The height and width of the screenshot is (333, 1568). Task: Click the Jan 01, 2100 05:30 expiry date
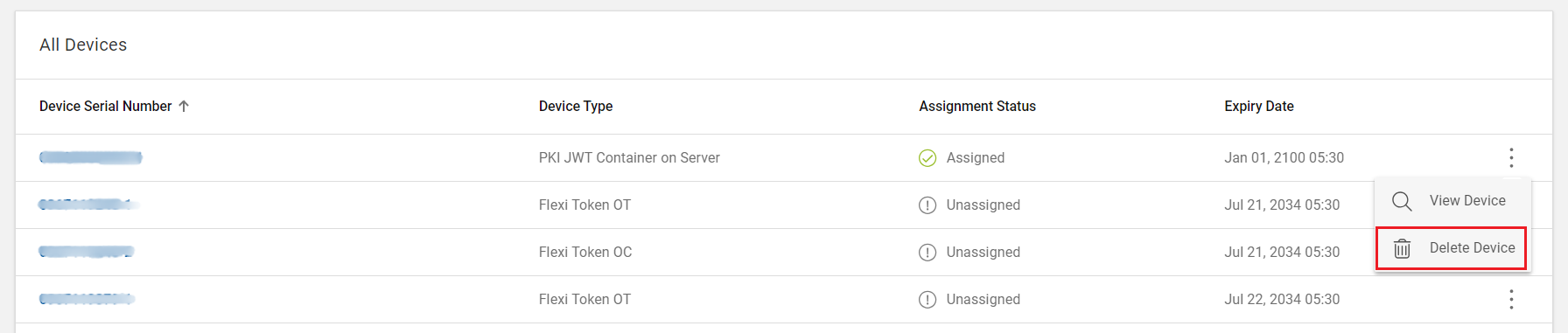click(1284, 157)
